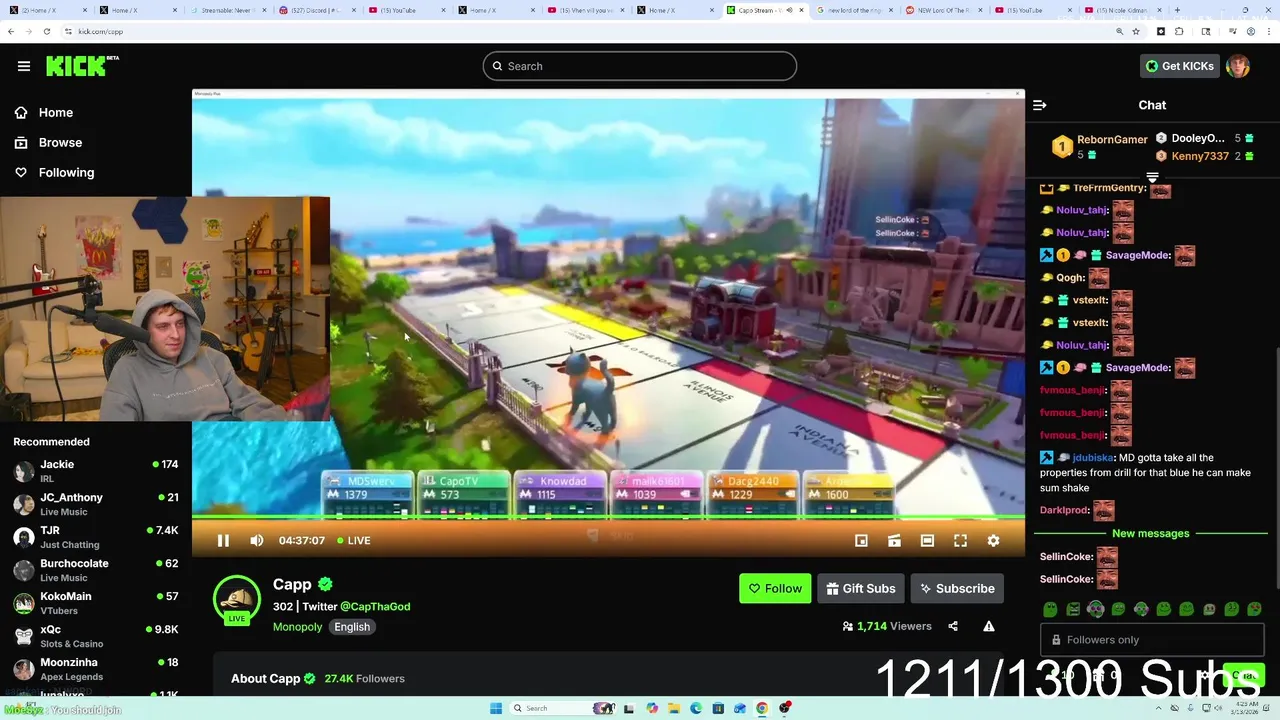Click the kick.com/capp address bar
Viewport: 1280px width, 720px height.
coord(560,31)
